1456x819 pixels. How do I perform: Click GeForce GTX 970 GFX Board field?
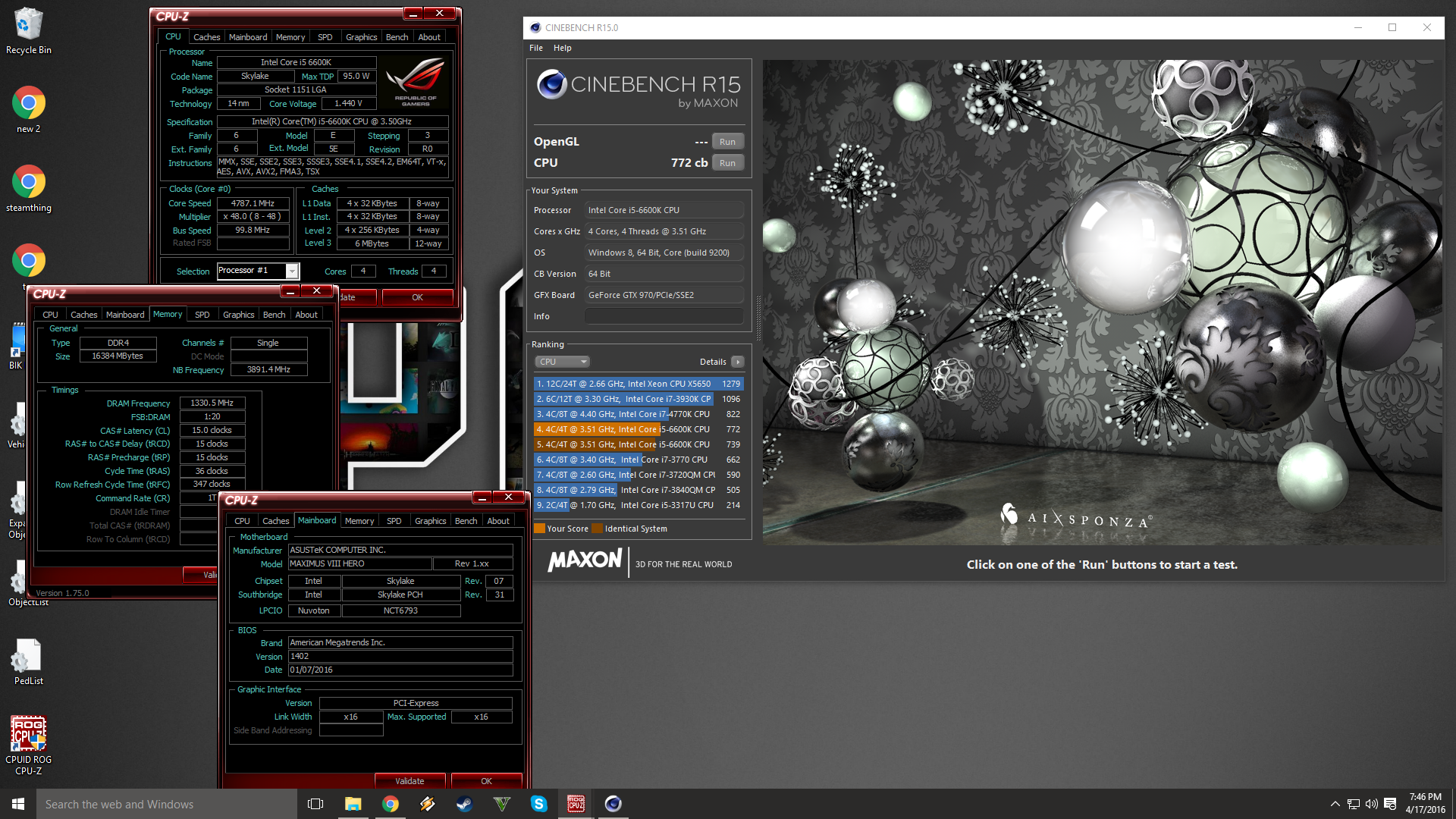[x=664, y=295]
